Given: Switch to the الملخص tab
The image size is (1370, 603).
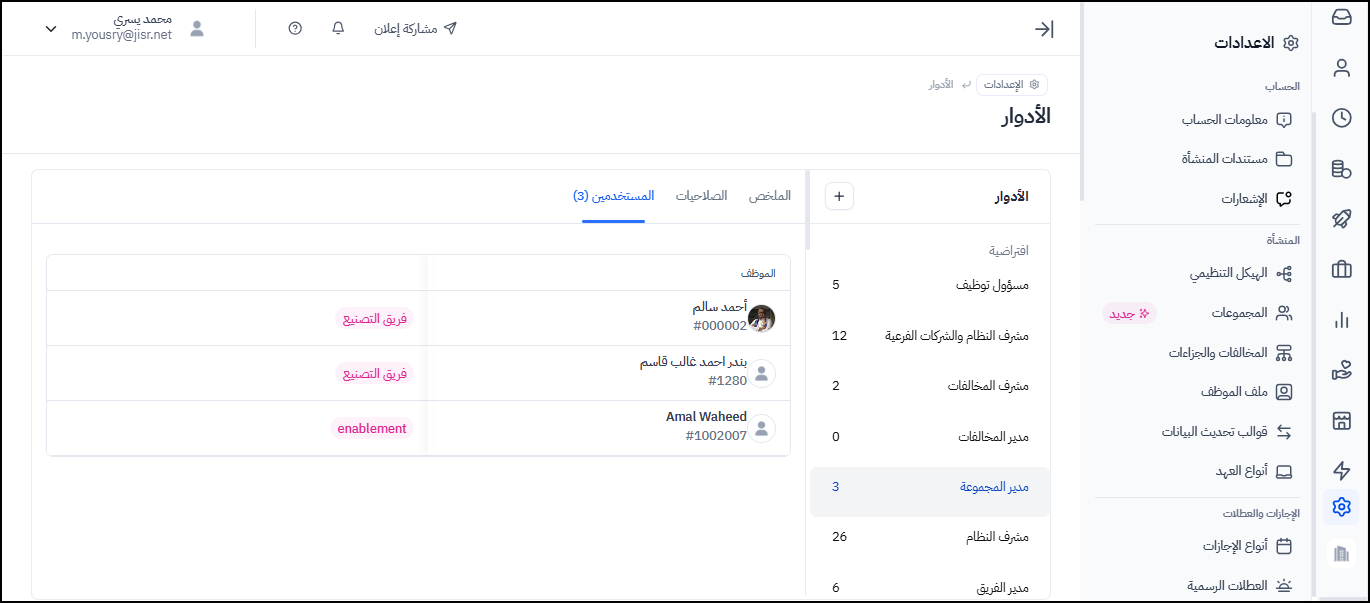Looking at the screenshot, I should (x=770, y=196).
